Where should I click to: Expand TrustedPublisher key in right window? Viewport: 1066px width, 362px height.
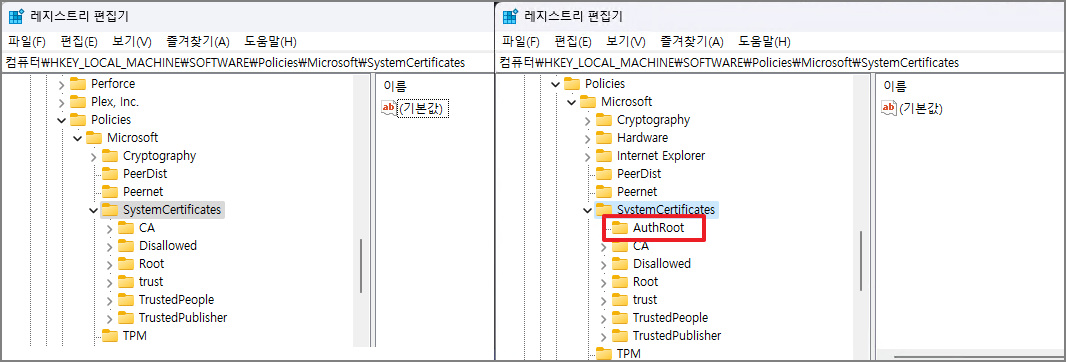coord(604,336)
